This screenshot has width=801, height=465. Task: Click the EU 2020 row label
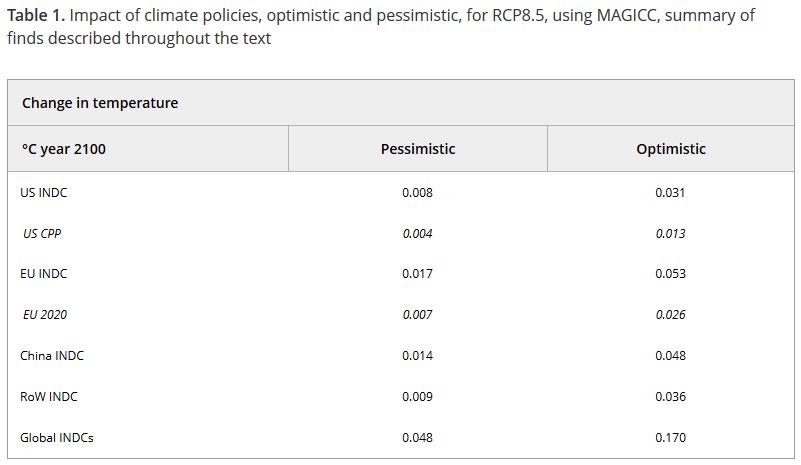coord(45,314)
